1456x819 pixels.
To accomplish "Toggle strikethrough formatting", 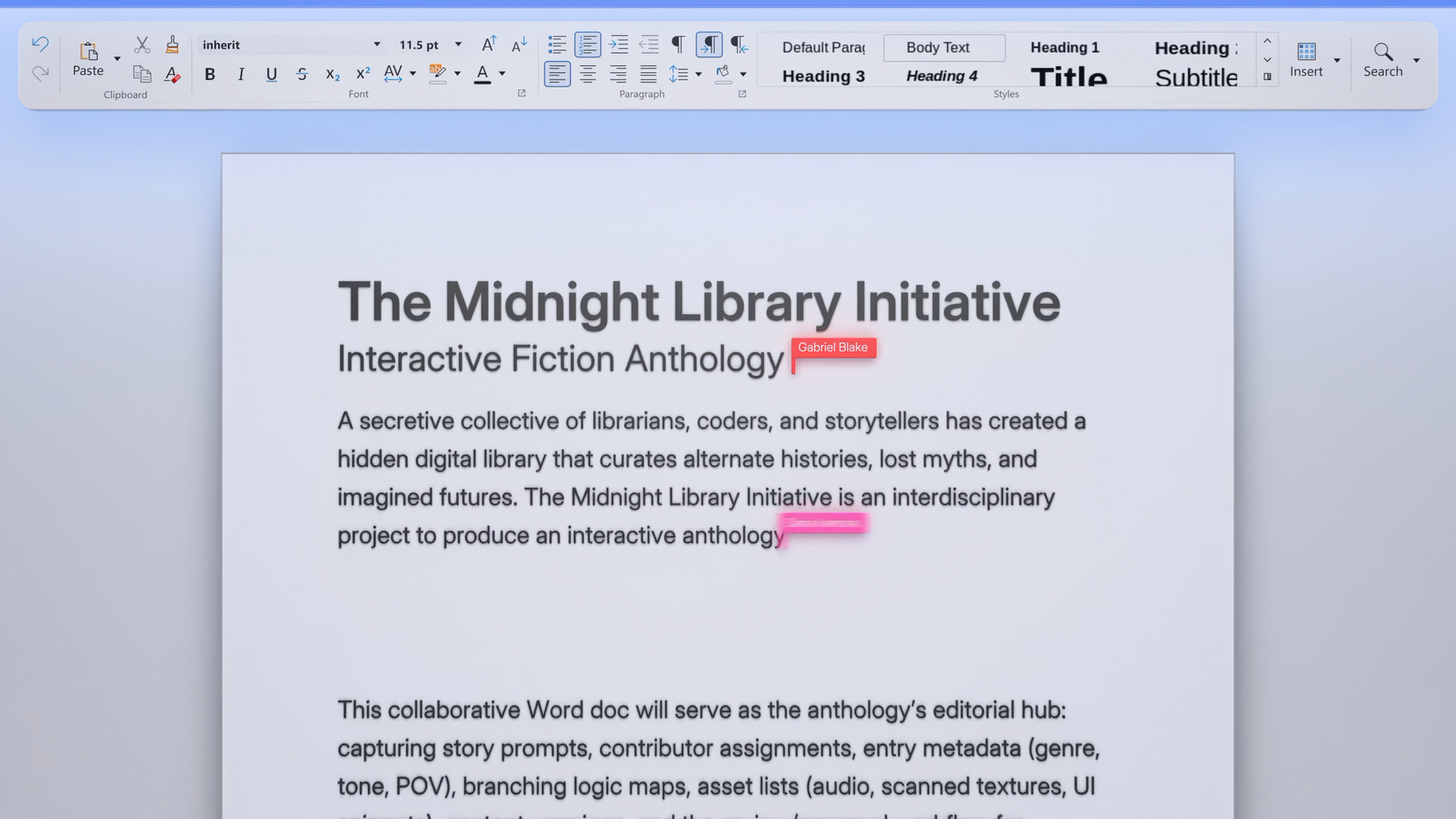I will 302,74.
